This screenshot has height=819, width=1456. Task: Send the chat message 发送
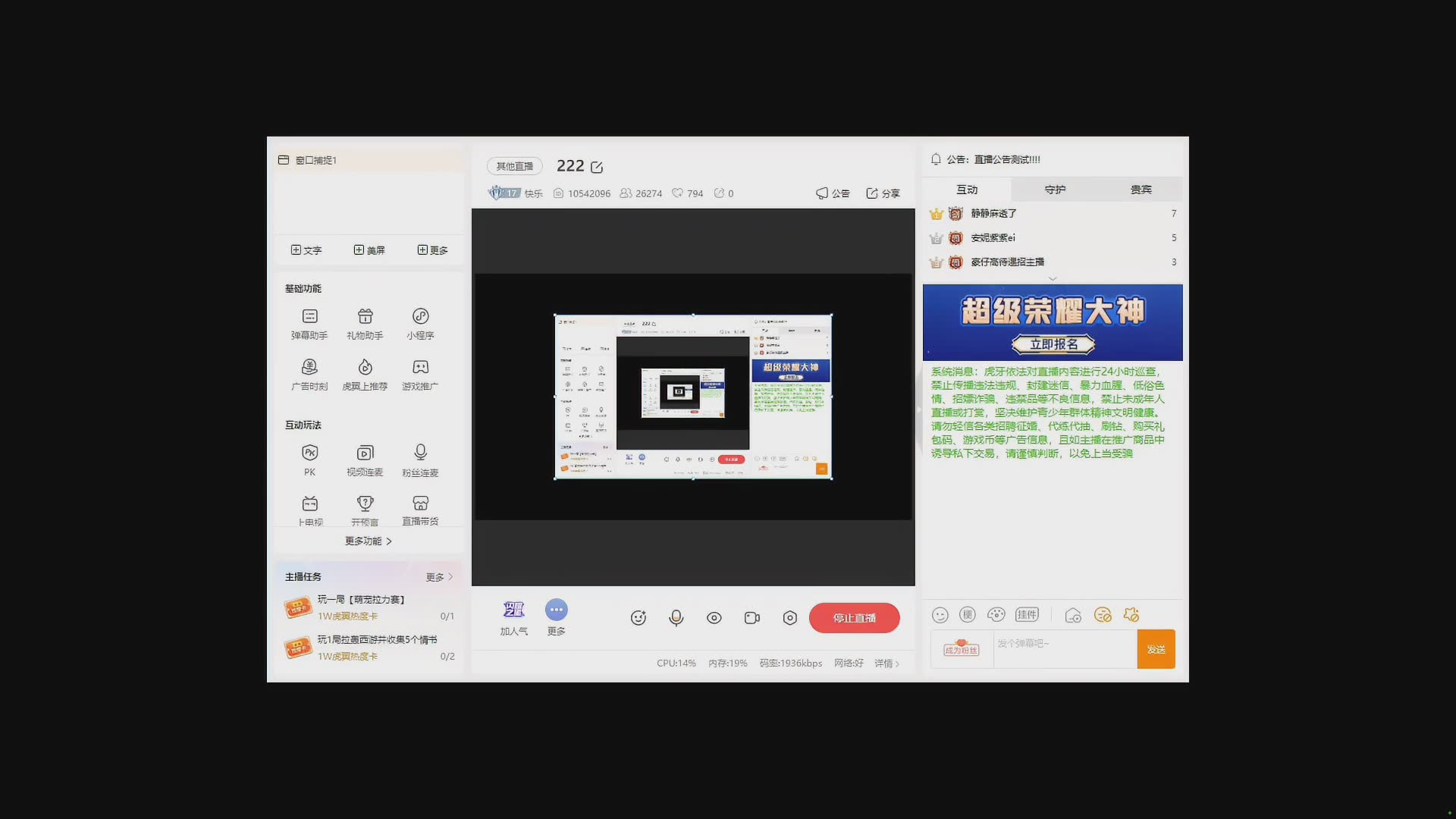click(1156, 649)
